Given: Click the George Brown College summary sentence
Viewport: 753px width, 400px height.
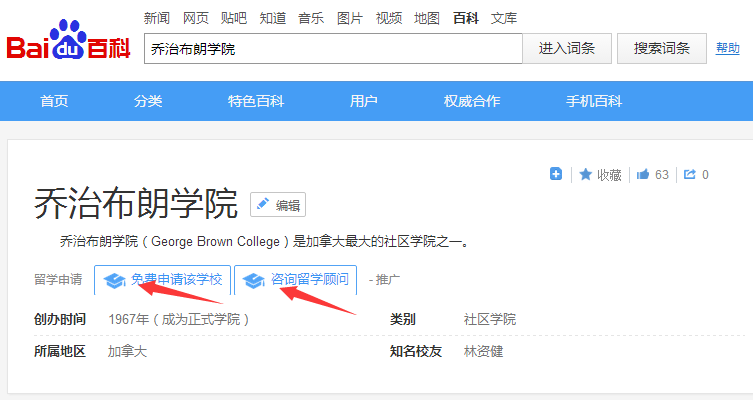Looking at the screenshot, I should (x=265, y=241).
